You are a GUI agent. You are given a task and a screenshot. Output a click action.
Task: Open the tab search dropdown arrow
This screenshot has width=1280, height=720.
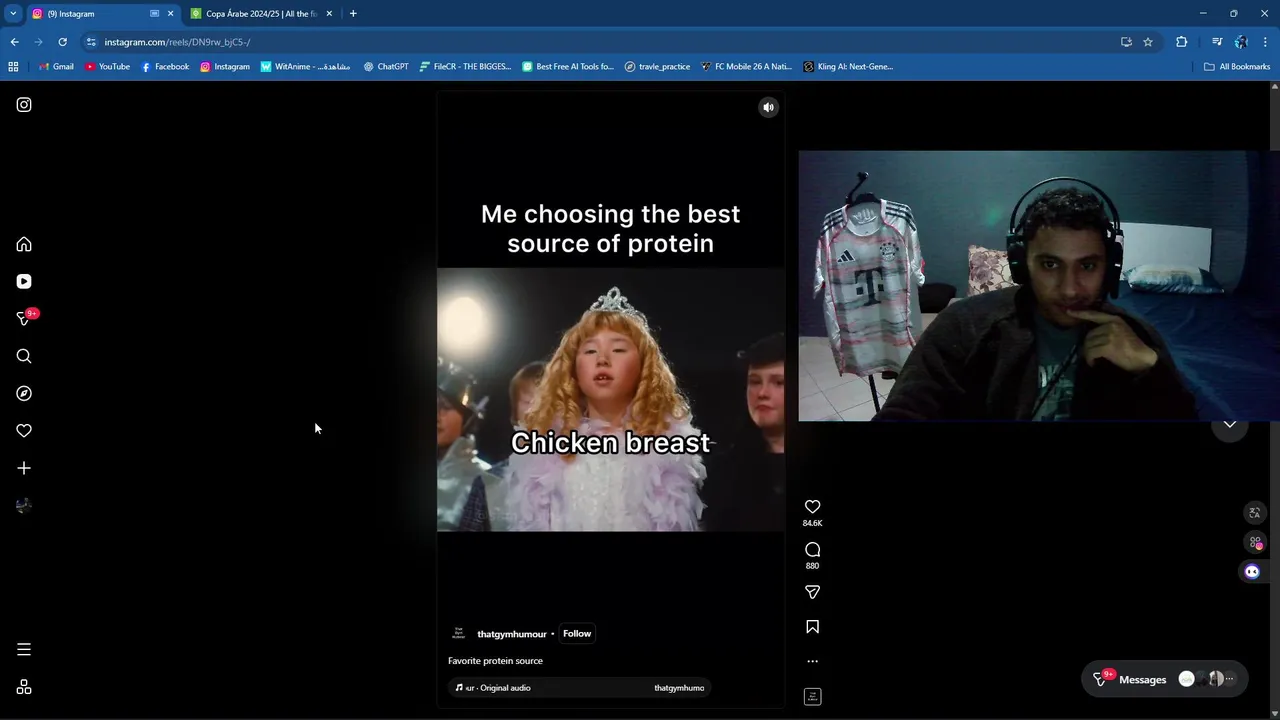click(x=13, y=14)
